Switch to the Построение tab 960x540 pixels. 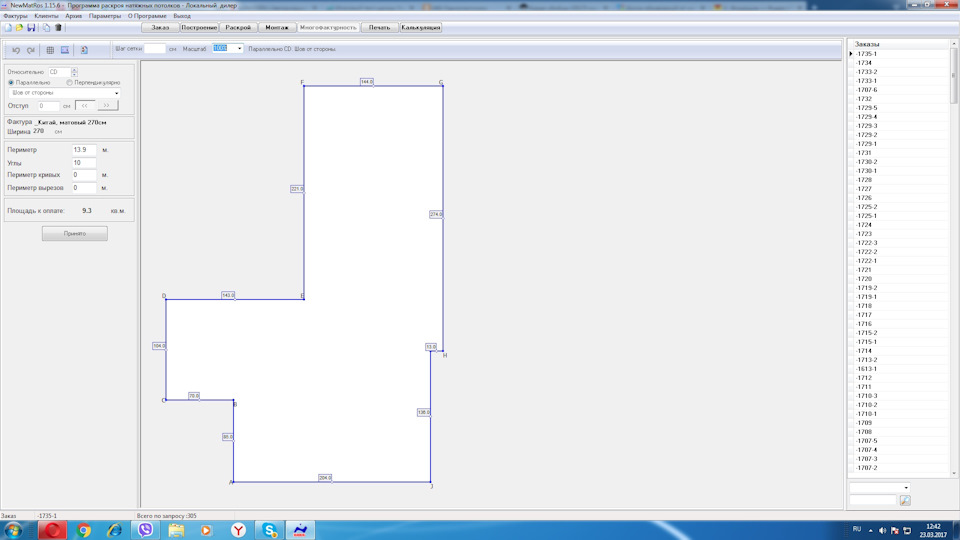[199, 28]
